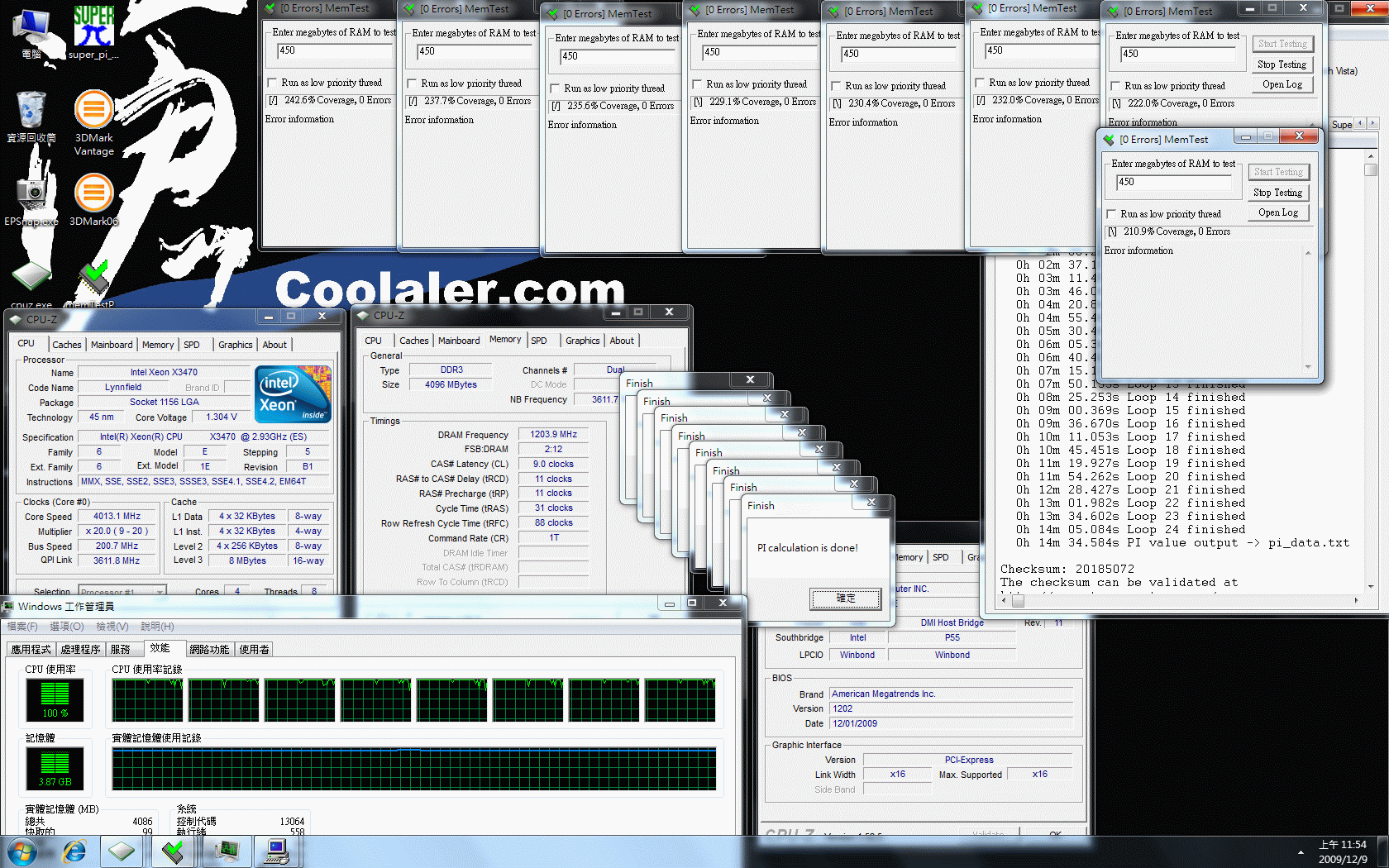This screenshot has width=1389, height=868.
Task: Click the CPU 使用率 100% meter in Task Manager
Action: pos(55,699)
